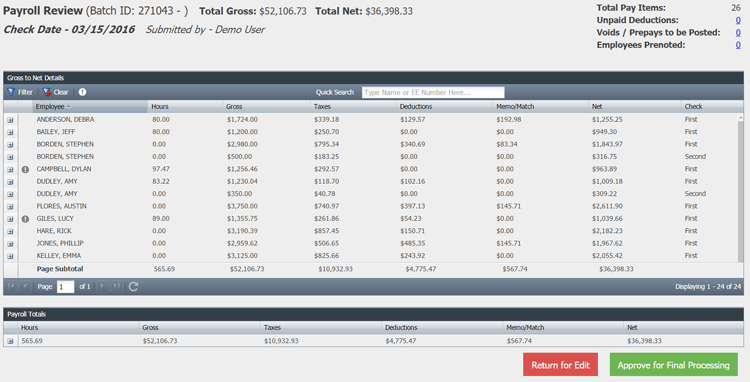The width and height of the screenshot is (750, 382).
Task: Open the info exclamation icon beside Clear
Action: 82,92
